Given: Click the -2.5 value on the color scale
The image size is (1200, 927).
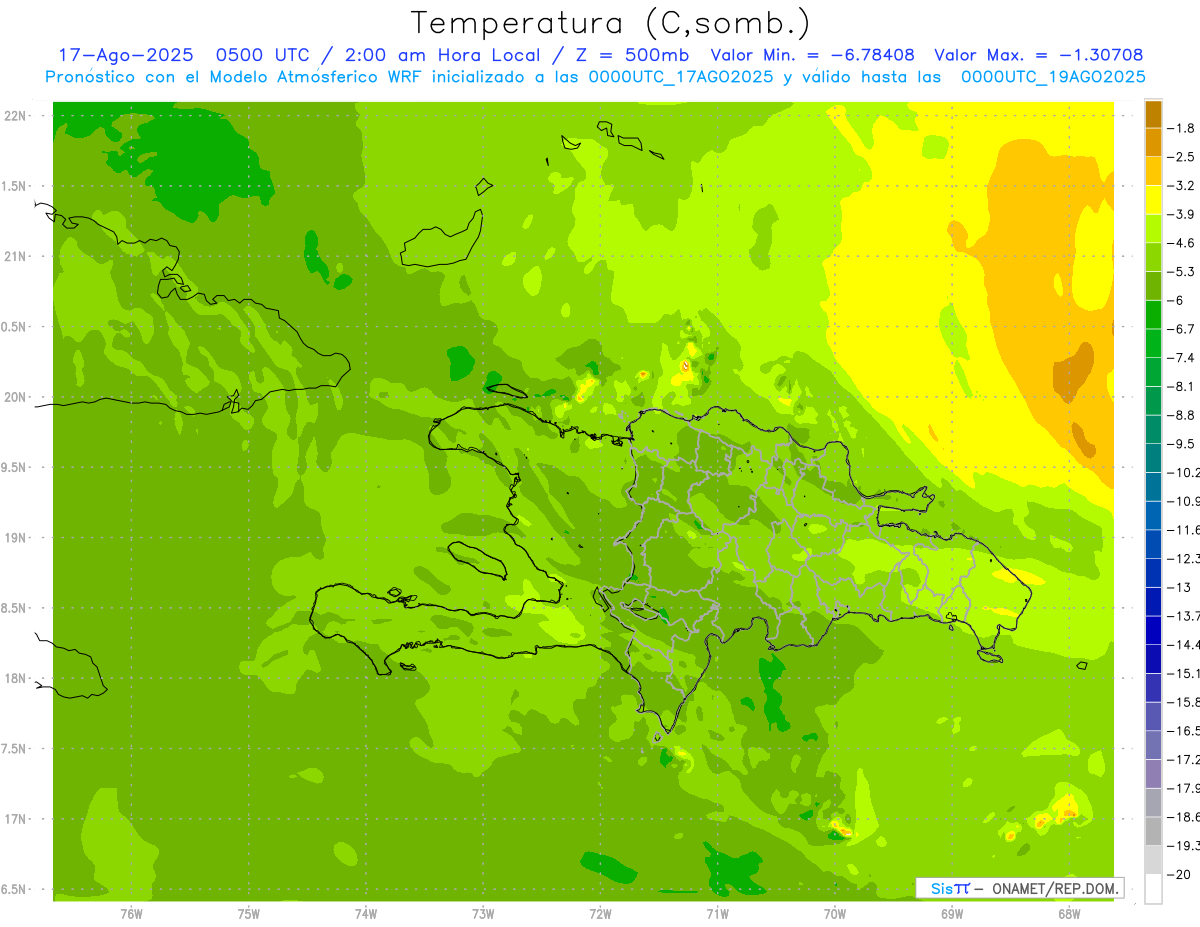Looking at the screenshot, I should tap(1183, 157).
